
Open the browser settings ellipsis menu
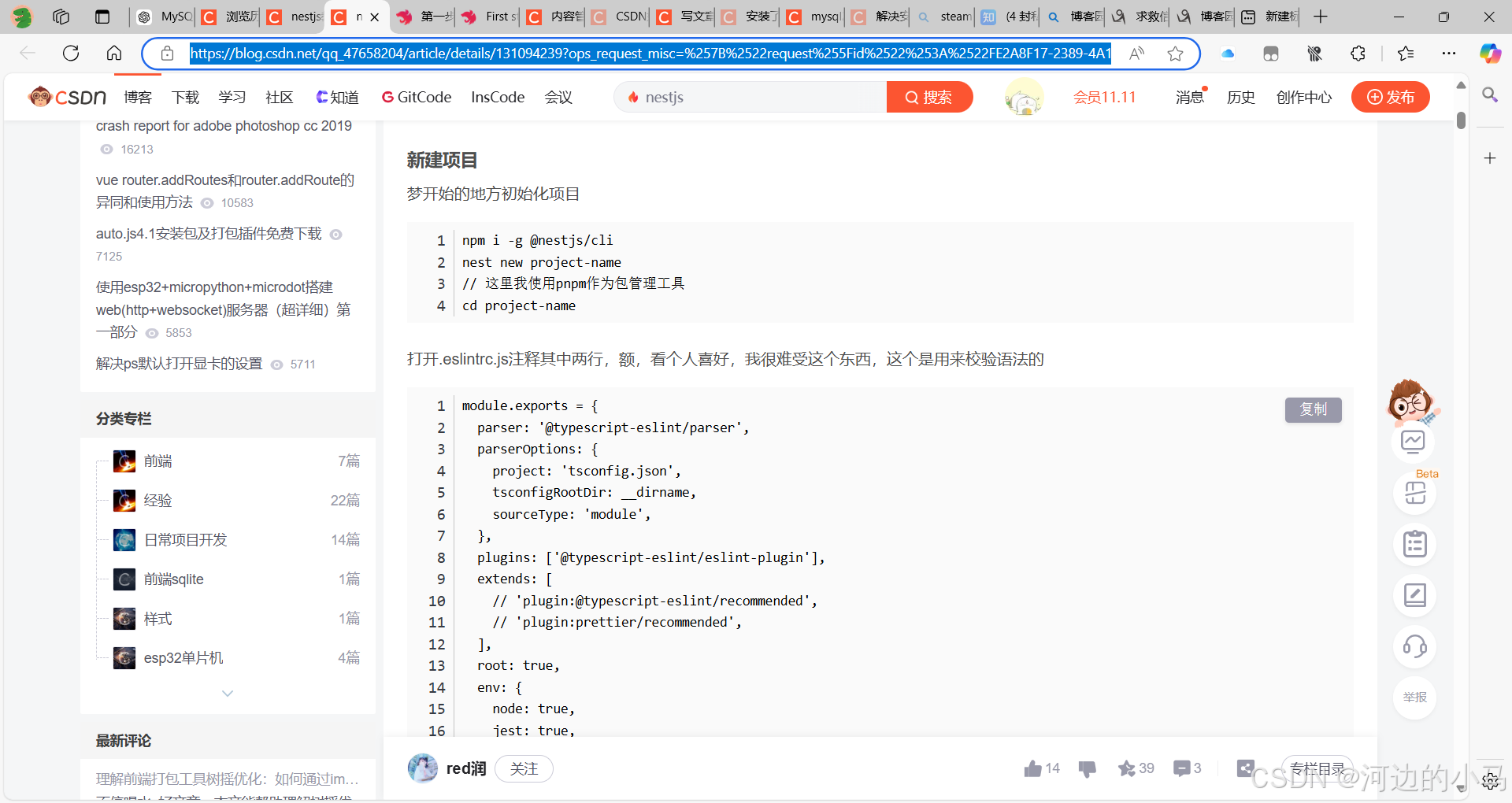(1451, 54)
